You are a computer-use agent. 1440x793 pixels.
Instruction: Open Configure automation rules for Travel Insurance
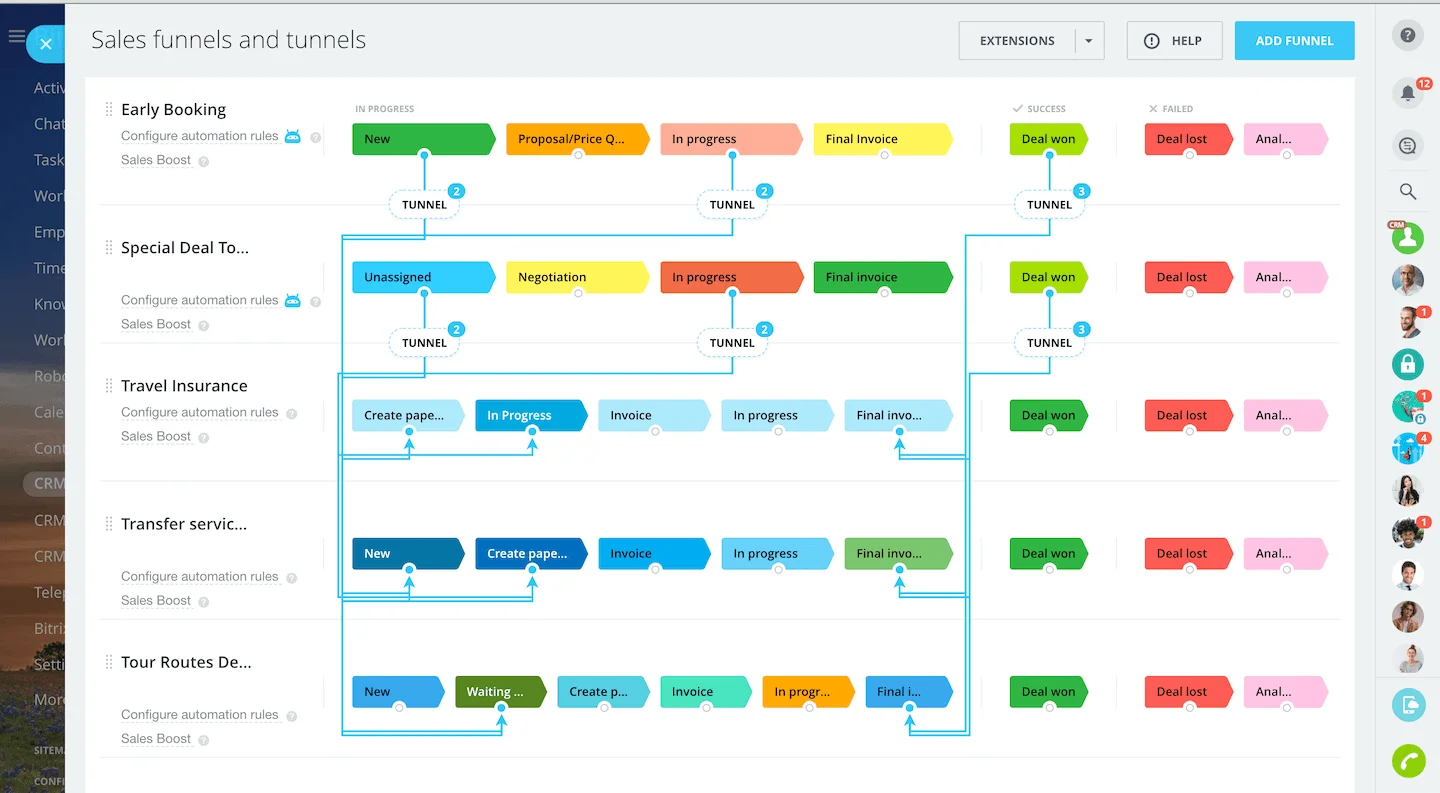199,412
